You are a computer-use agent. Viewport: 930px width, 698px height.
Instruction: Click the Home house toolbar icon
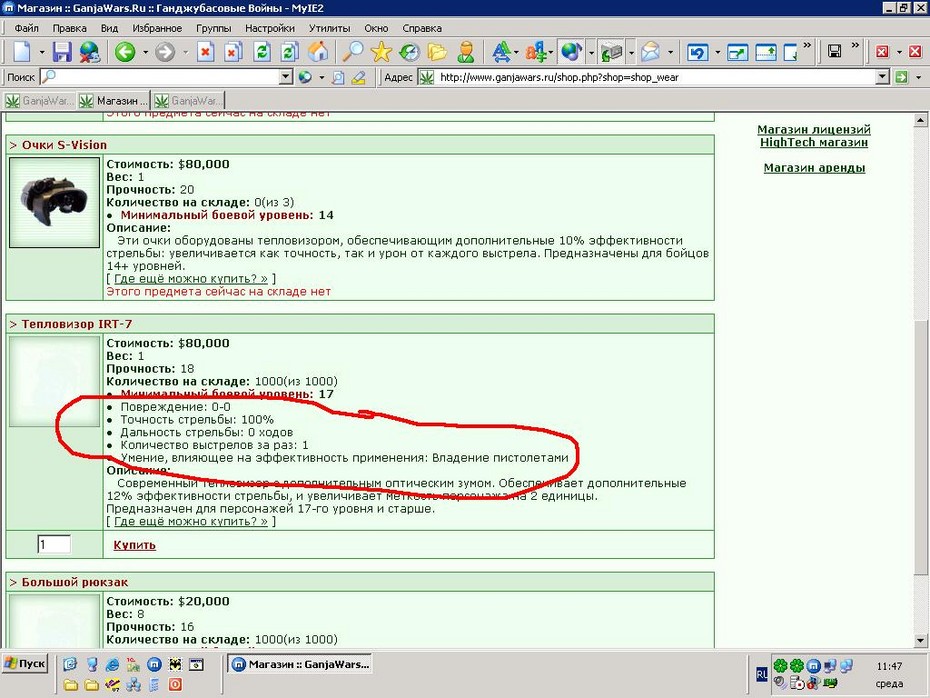319,52
